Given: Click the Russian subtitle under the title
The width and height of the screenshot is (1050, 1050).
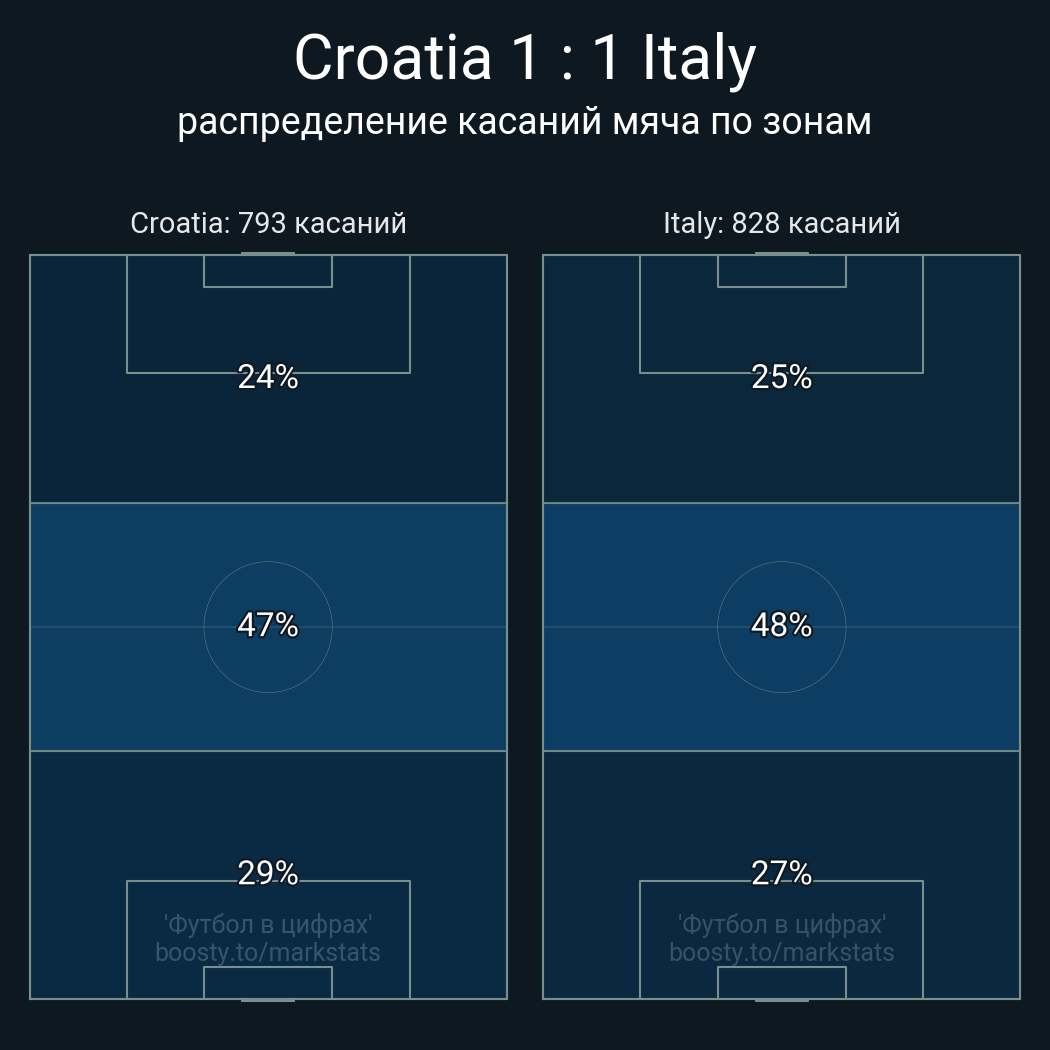Looking at the screenshot, I should tap(524, 122).
